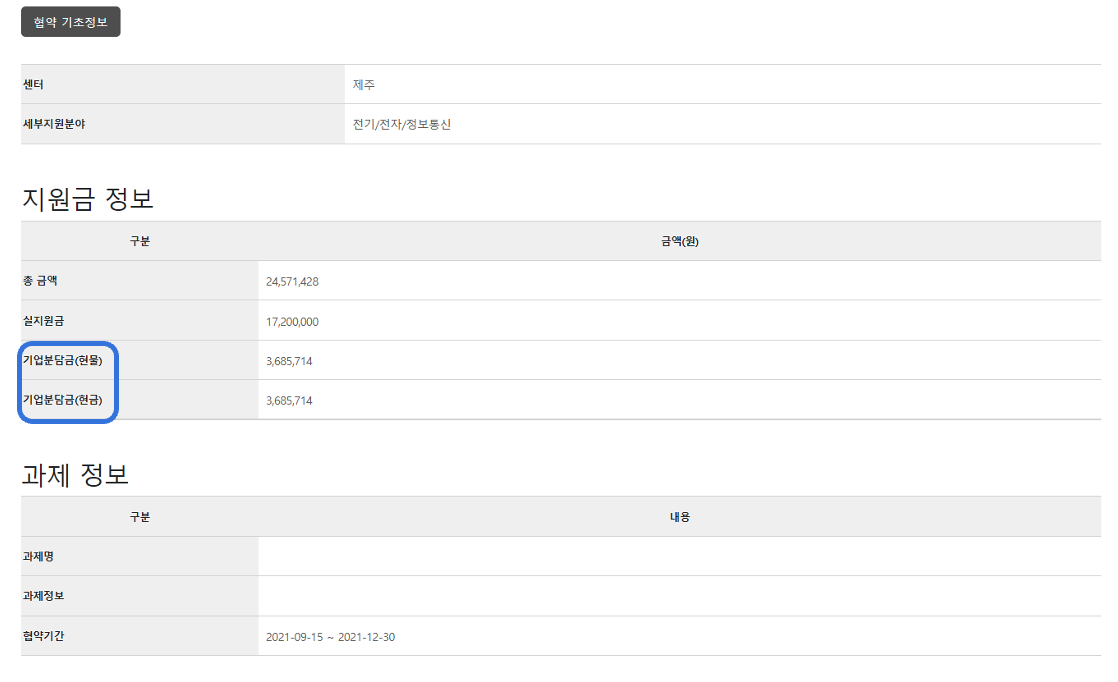The image size is (1118, 682).
Task: Select the 실지원금 row label
Action: tap(44, 321)
